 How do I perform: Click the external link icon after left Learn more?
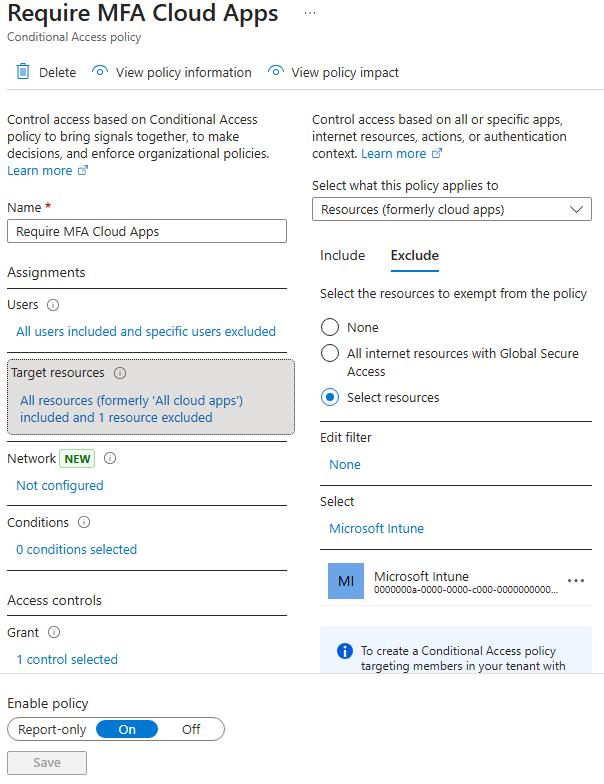click(82, 170)
